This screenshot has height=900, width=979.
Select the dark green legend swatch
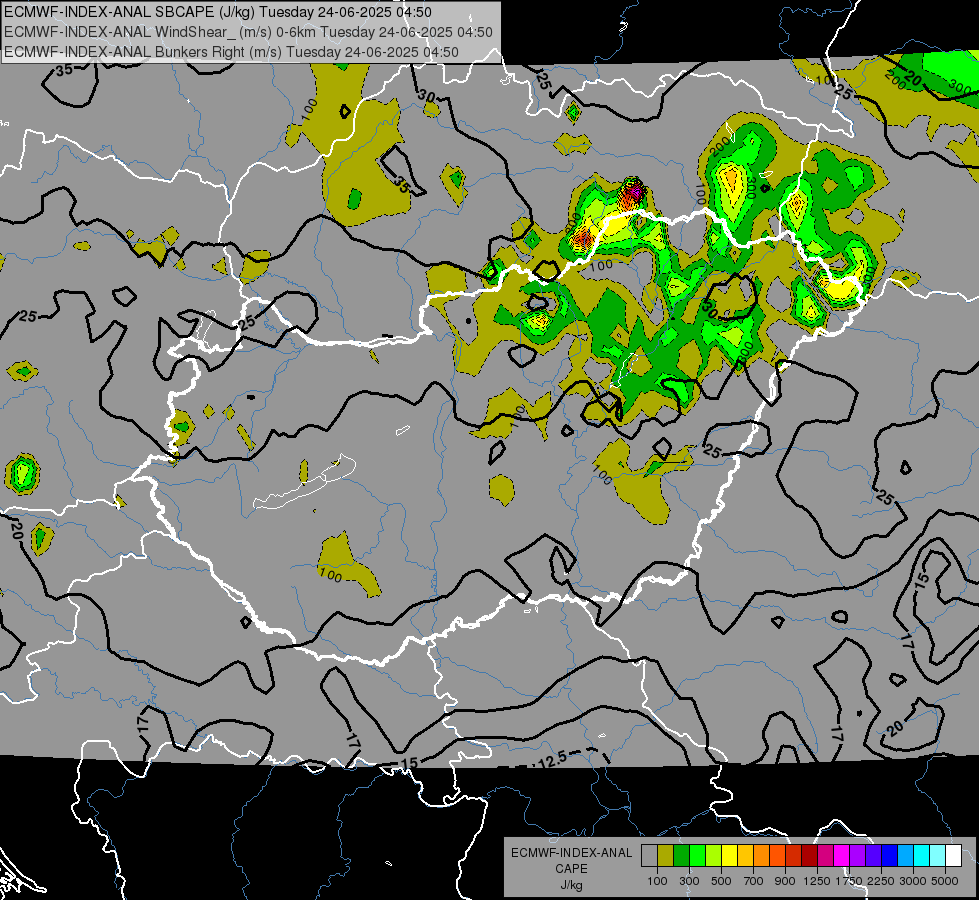[x=681, y=856]
